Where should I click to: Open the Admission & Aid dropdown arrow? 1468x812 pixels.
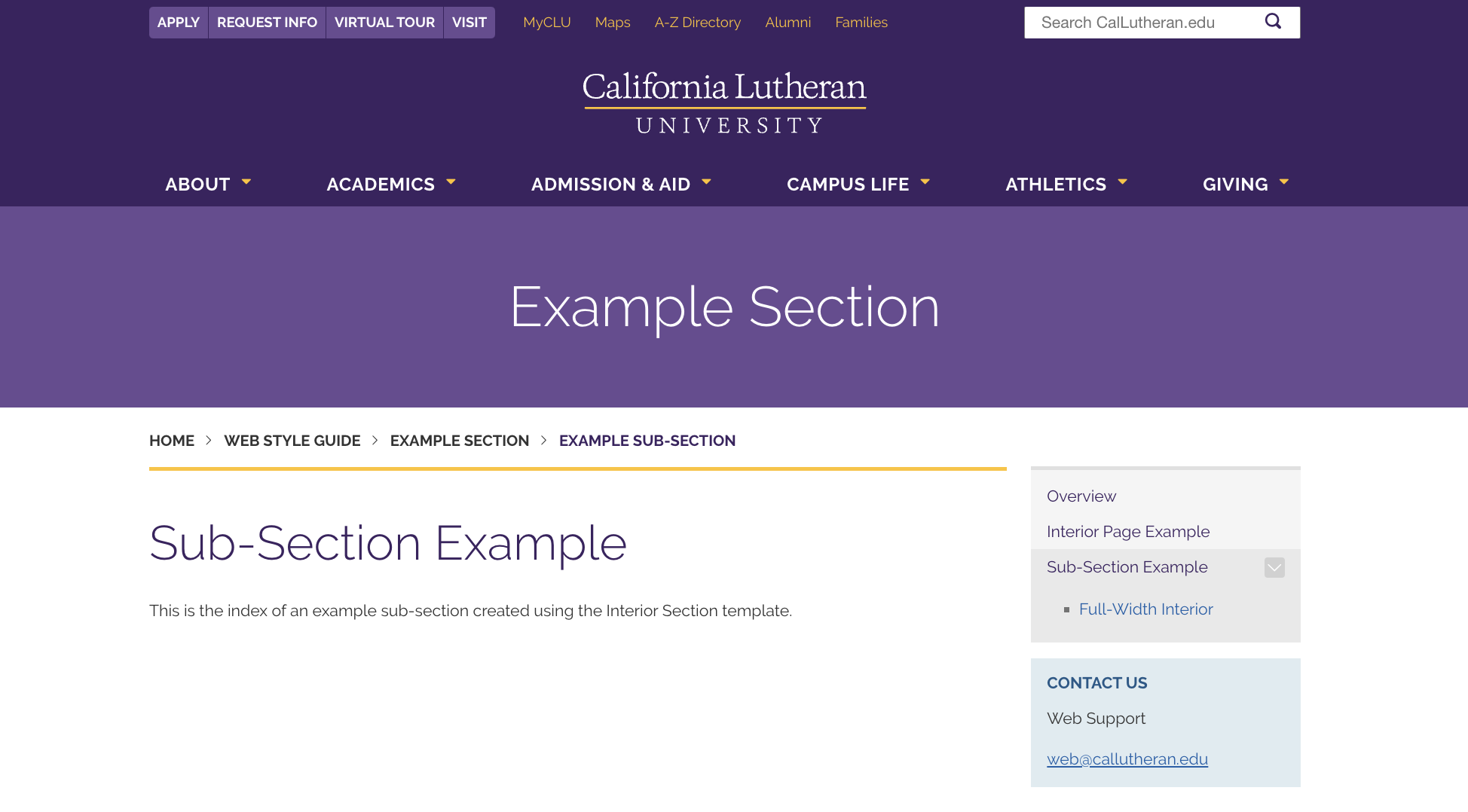pos(707,182)
